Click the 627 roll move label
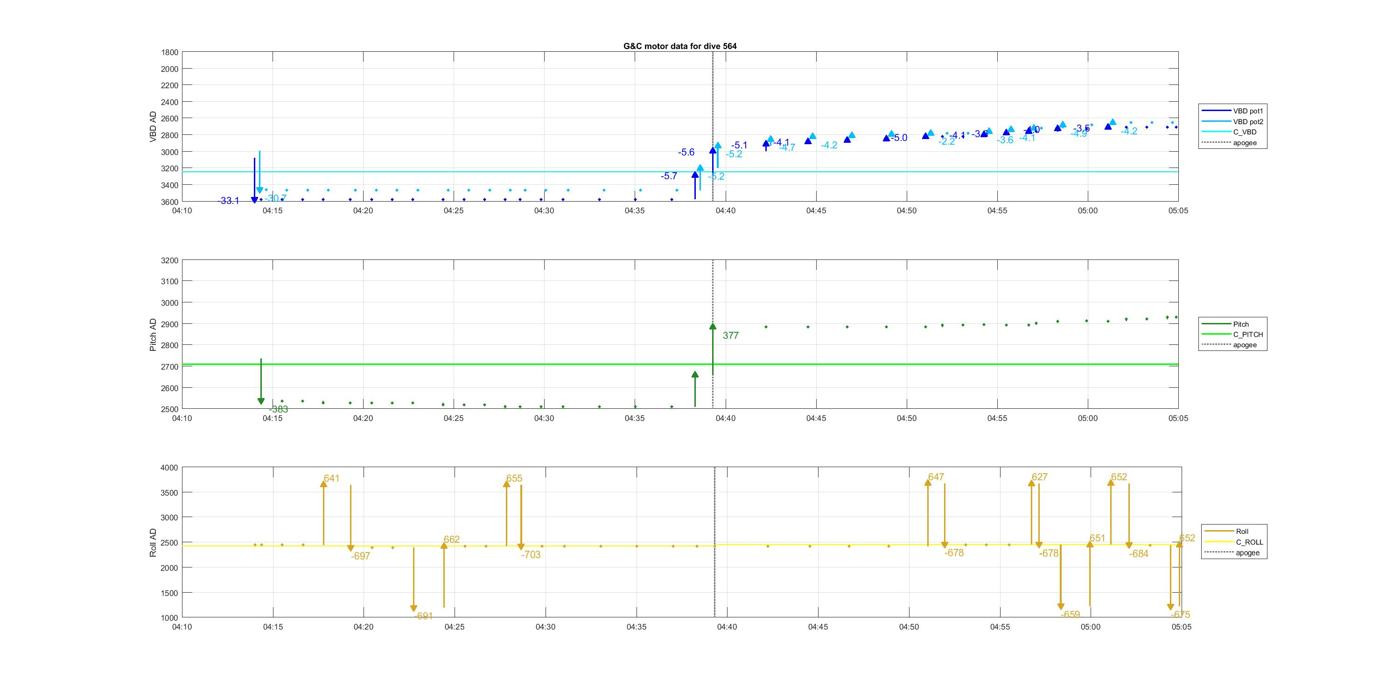Viewport: 1400px width, 693px height. coord(1040,477)
